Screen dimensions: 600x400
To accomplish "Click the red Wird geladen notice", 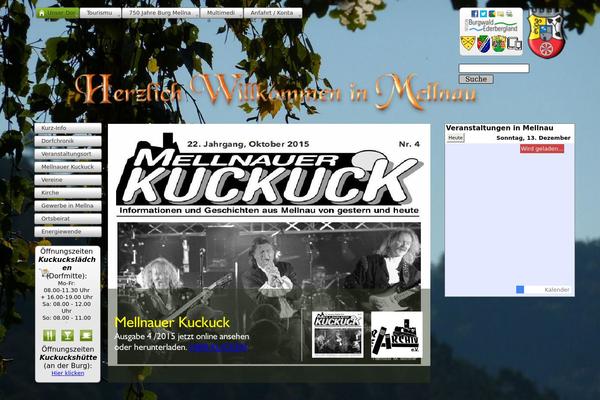I will click(542, 149).
